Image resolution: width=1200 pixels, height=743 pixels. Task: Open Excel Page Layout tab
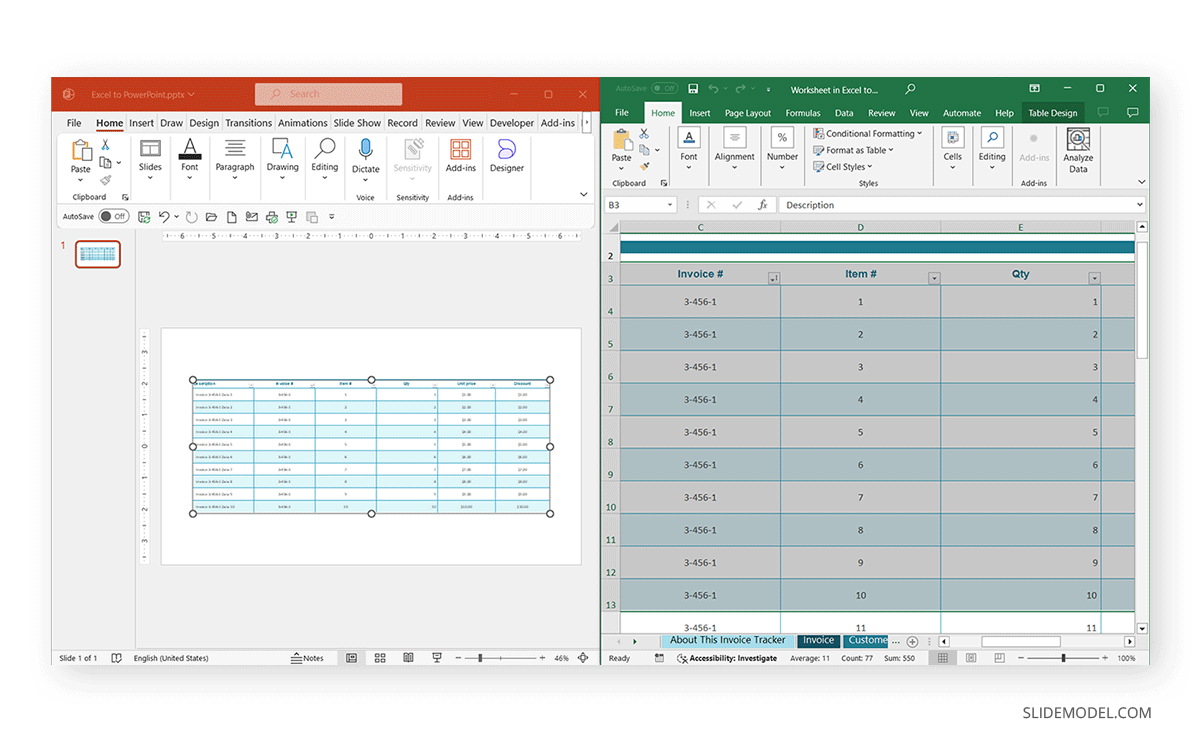(748, 113)
